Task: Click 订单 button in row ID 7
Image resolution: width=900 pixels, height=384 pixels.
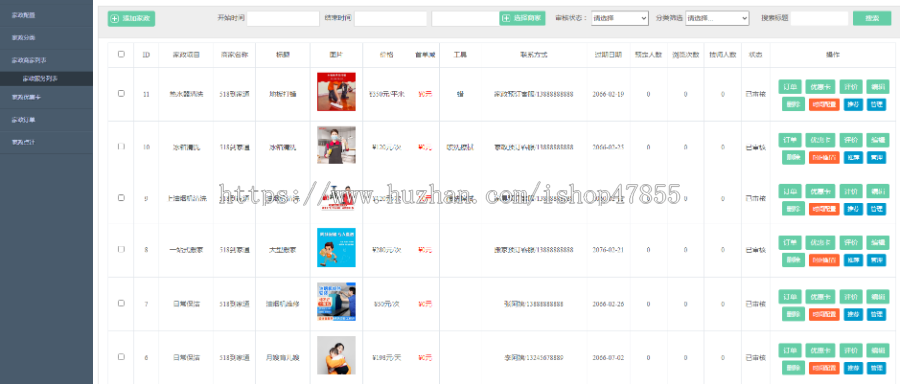Action: click(790, 297)
